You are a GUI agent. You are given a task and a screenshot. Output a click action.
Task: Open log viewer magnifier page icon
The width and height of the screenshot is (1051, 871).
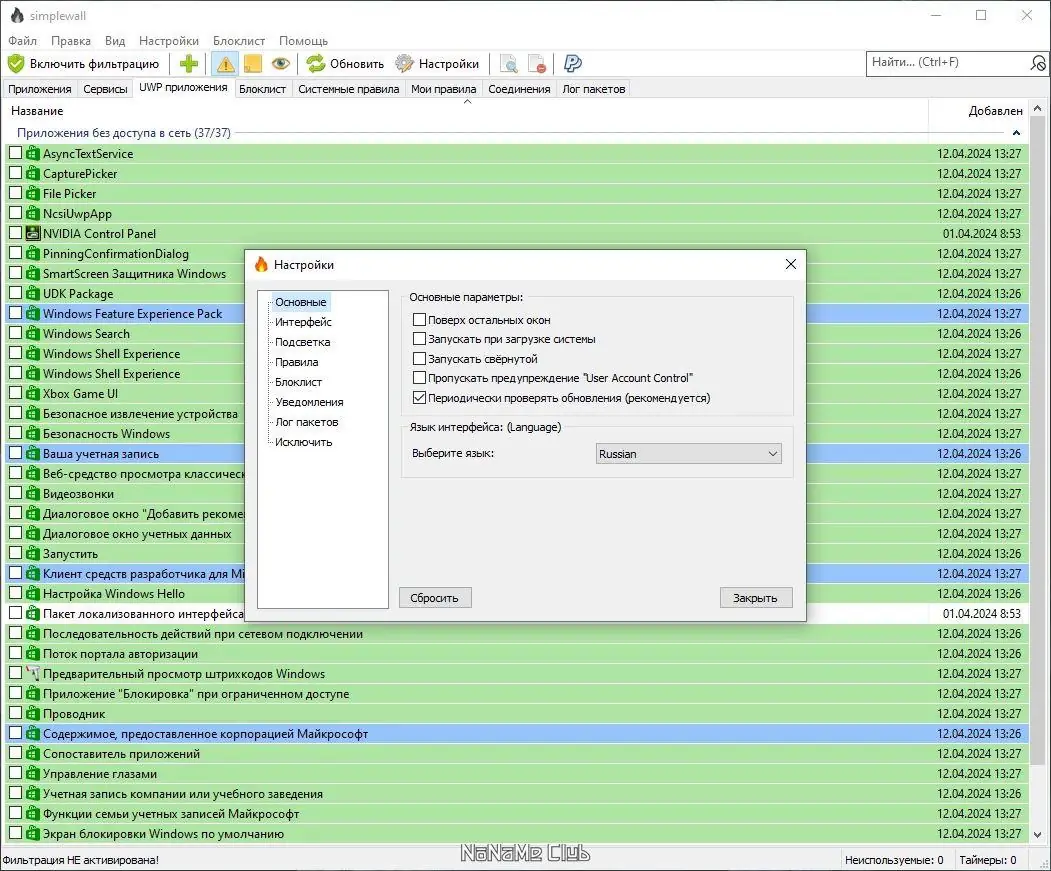509,64
